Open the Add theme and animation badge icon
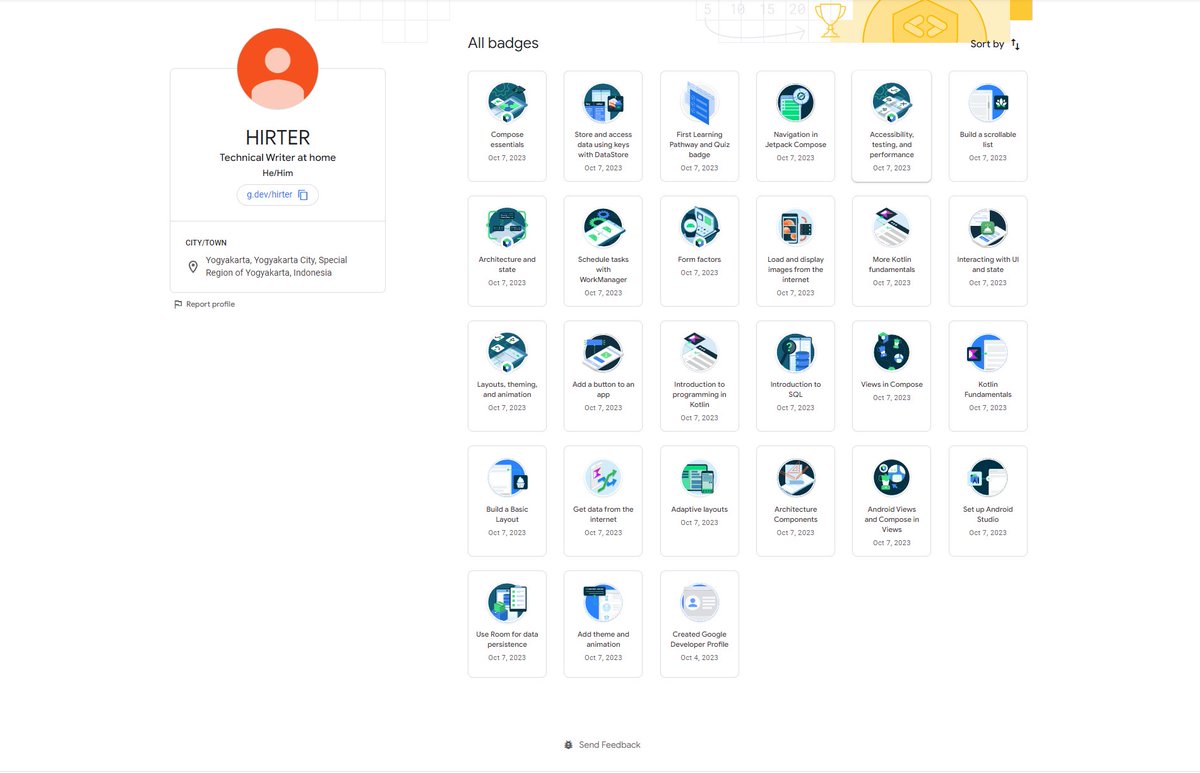 (603, 603)
